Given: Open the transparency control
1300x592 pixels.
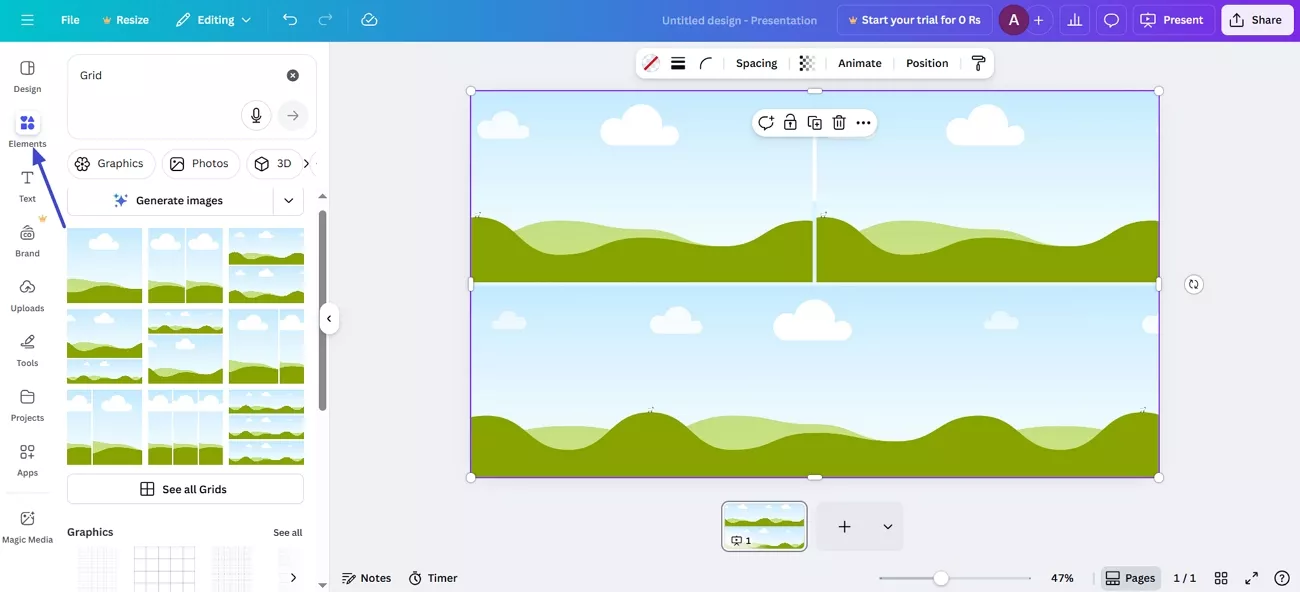Looking at the screenshot, I should pyautogui.click(x=806, y=62).
